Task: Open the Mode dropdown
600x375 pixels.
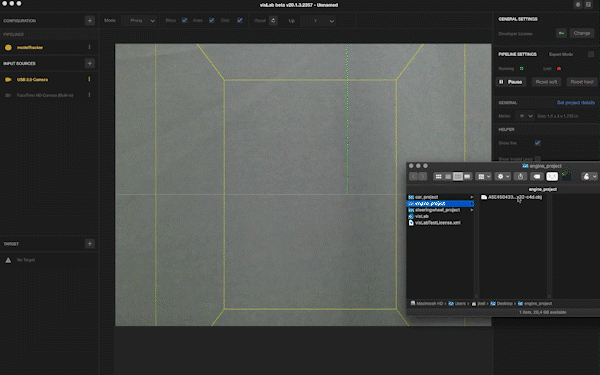Action: [139, 21]
